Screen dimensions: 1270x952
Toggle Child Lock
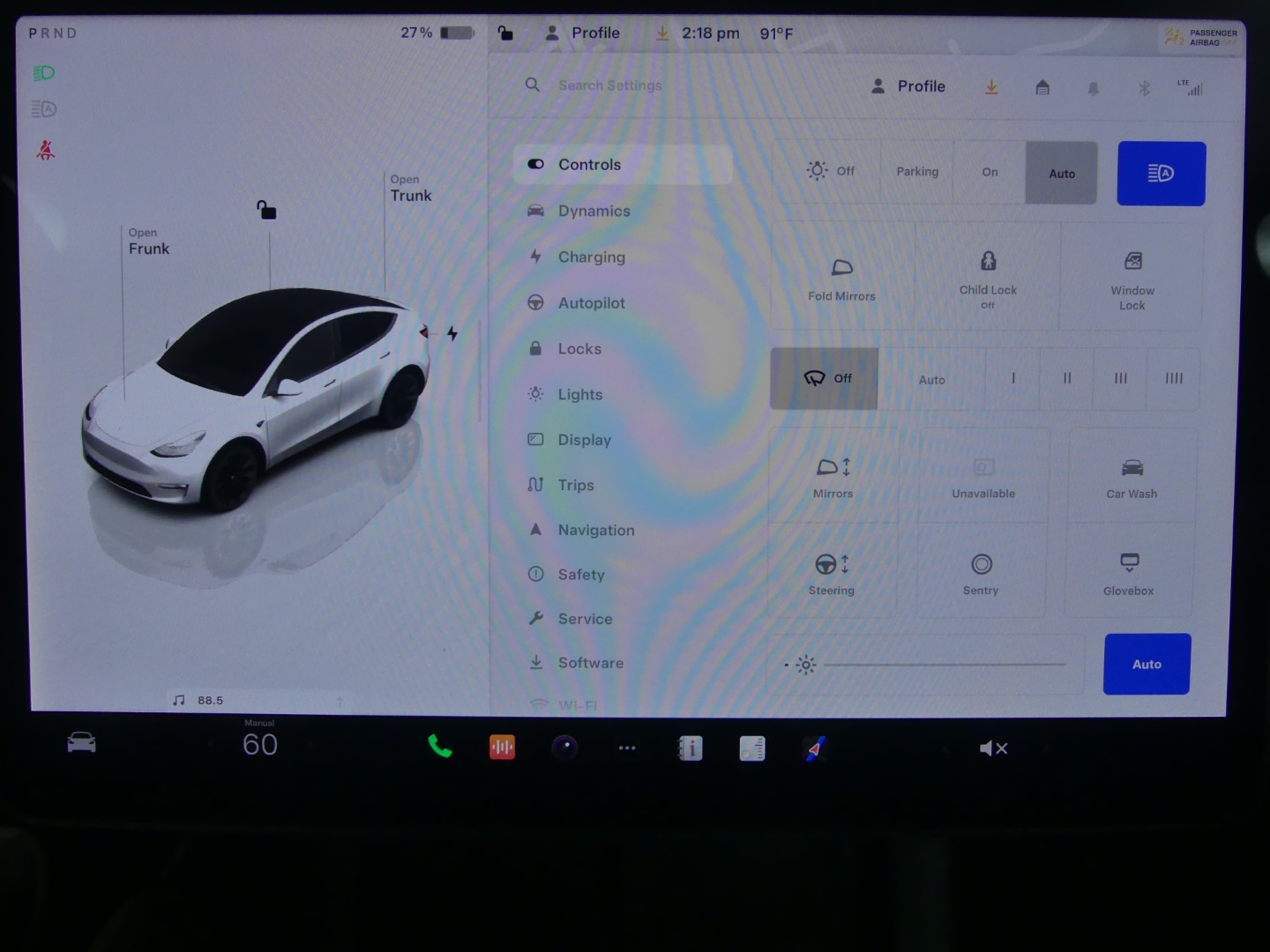[988, 278]
